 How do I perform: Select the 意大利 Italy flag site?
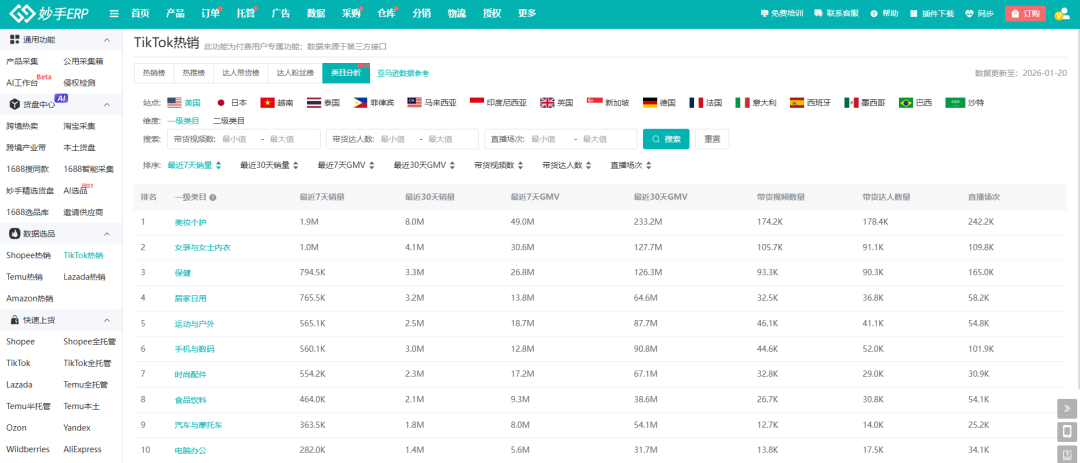(756, 103)
